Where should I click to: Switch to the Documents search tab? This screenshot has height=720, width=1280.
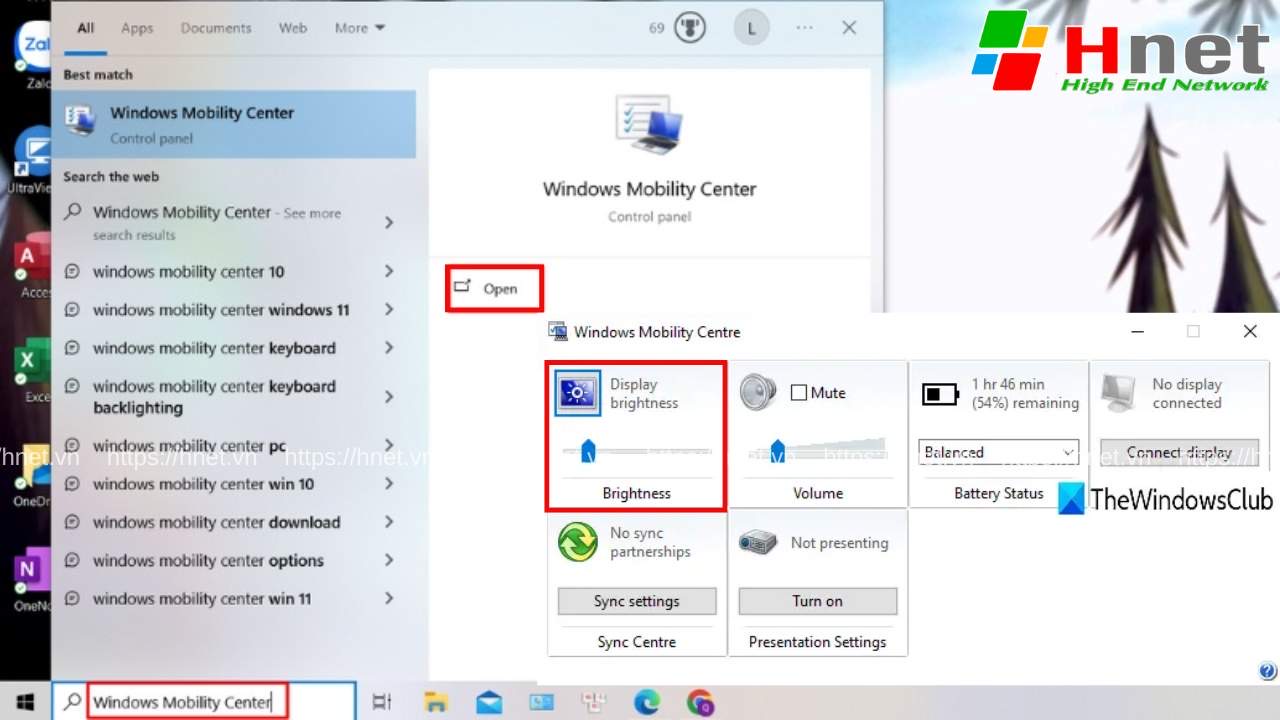click(216, 28)
